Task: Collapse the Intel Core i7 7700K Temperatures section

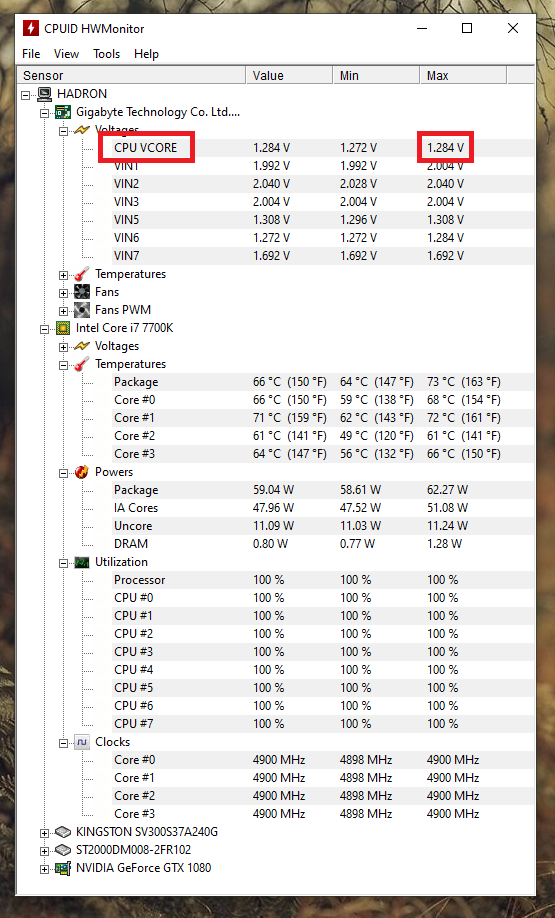Action: tap(63, 365)
